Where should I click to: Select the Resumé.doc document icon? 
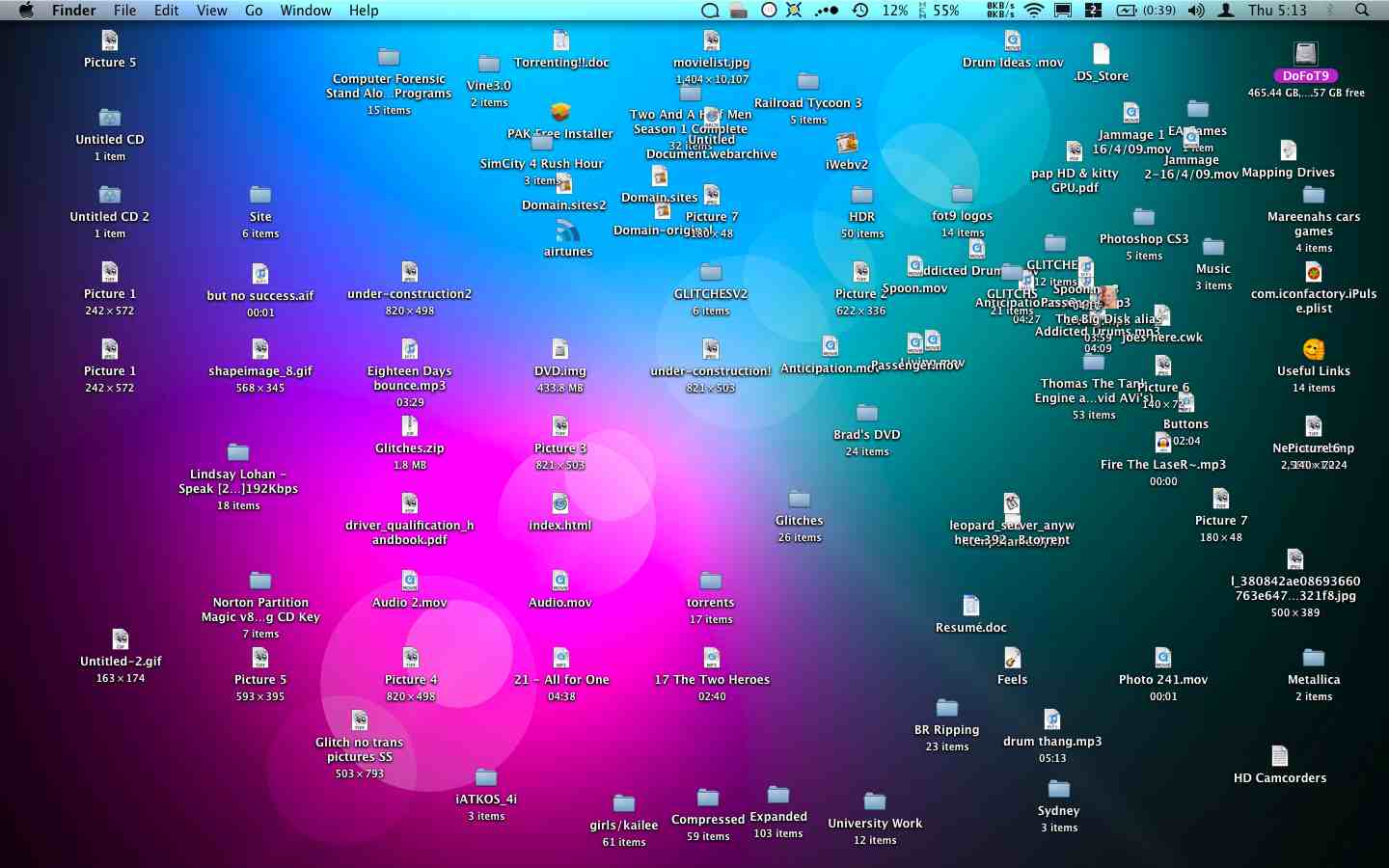[971, 606]
